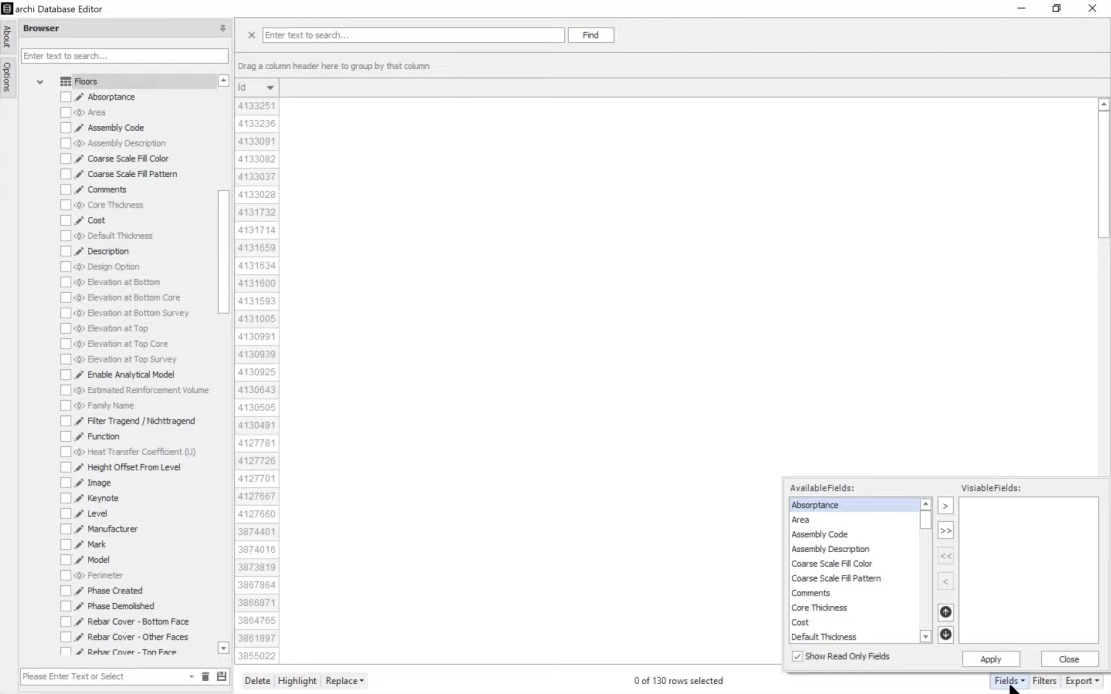The height and width of the screenshot is (694, 1111).
Task: Pin the Browser panel with pushpin icon
Action: pyautogui.click(x=222, y=29)
